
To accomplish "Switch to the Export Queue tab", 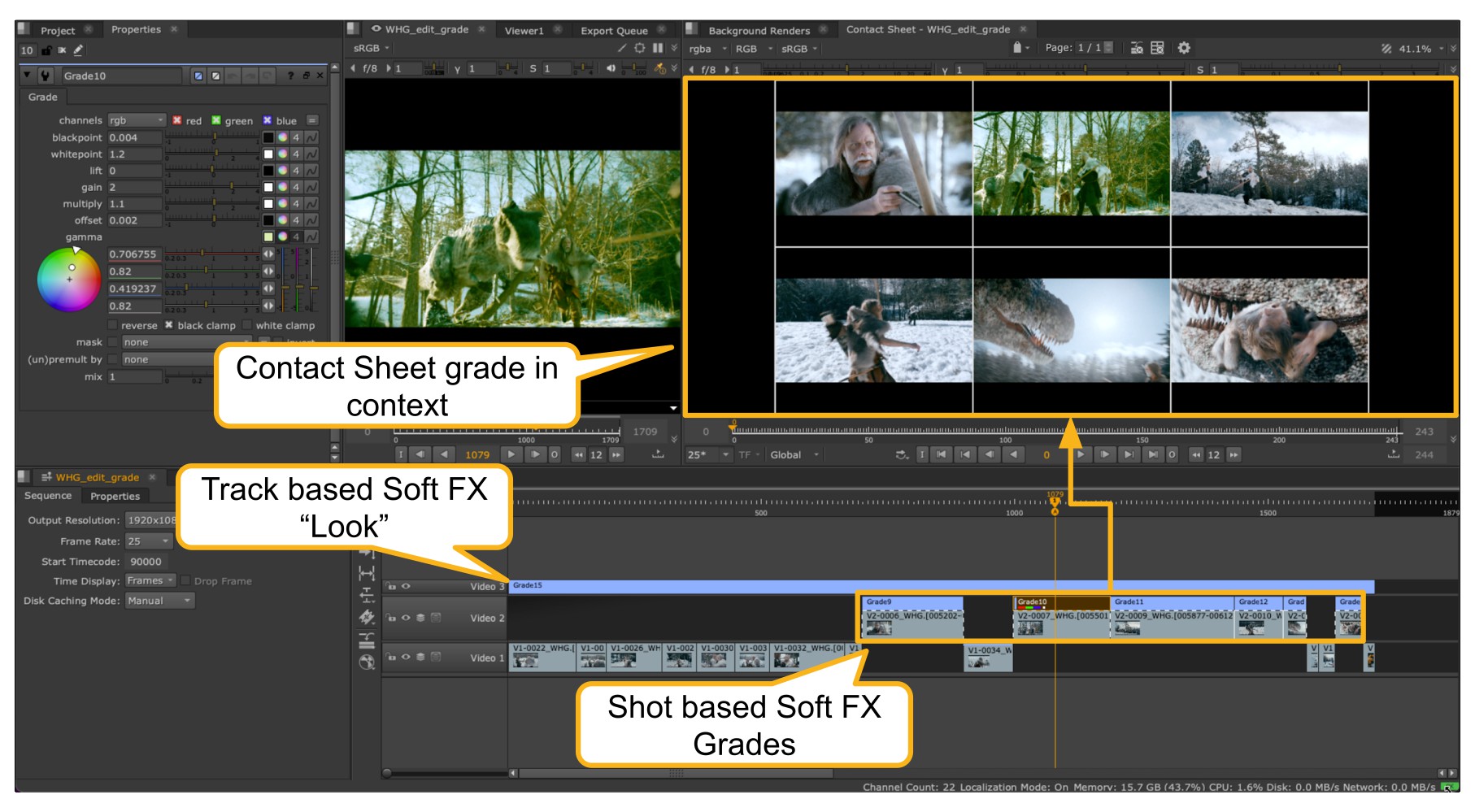I will coord(613,30).
